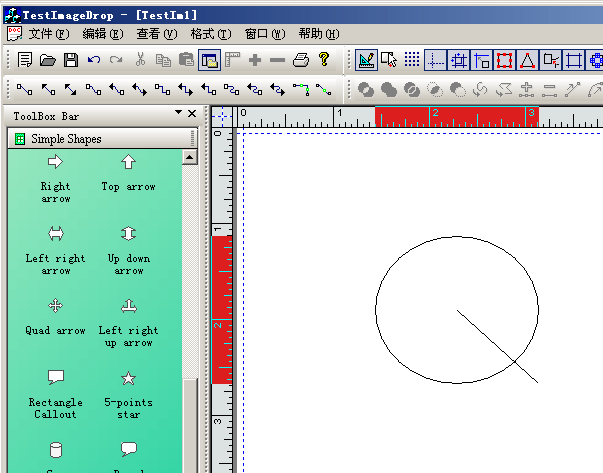Click the Save floppy disk icon
The height and width of the screenshot is (473, 603).
71,60
